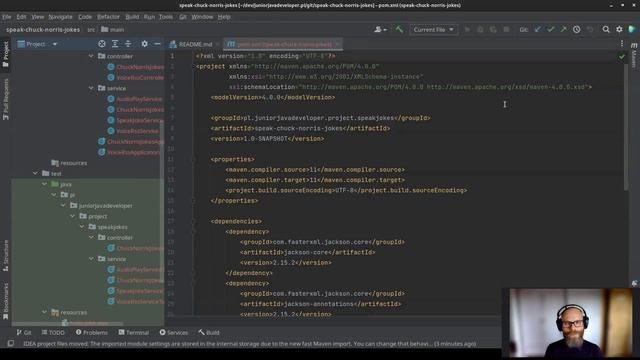This screenshot has height=360, width=640.
Task: Open IDE settings gear in top toolbar
Action: point(619,29)
